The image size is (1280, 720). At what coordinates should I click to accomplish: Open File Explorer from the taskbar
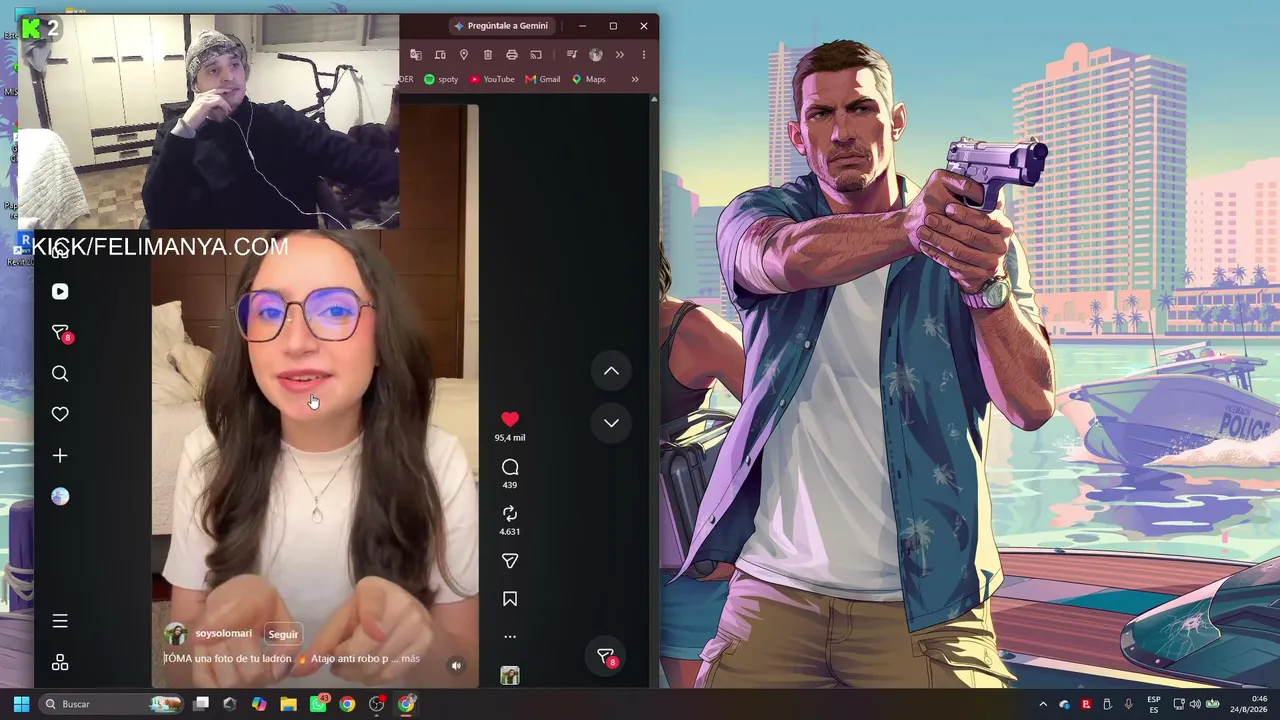tap(288, 704)
